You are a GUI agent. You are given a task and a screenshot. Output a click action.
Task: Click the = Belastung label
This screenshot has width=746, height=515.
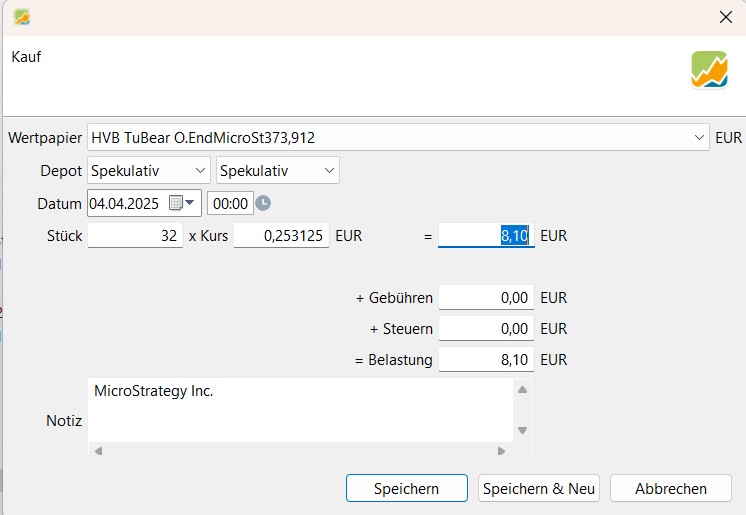click(394, 359)
